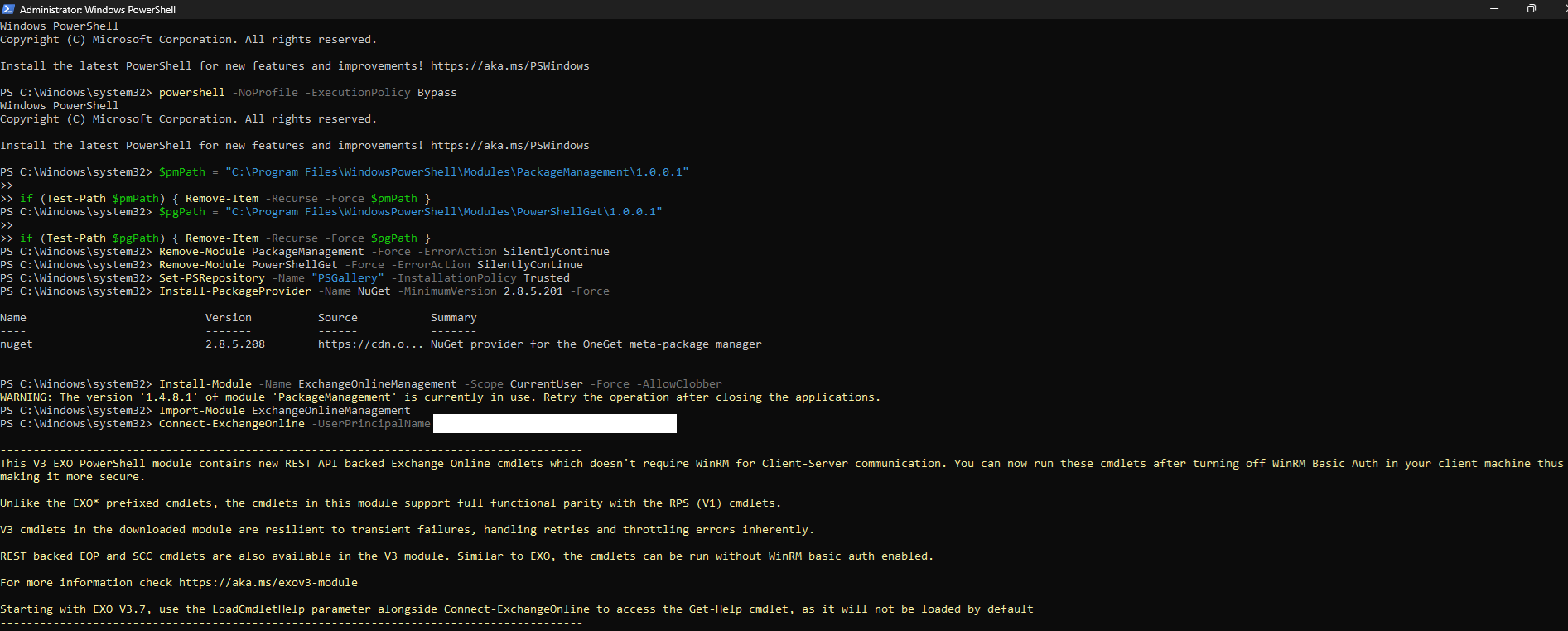
Task: Click the "-ExecutionPolicy" parameter text
Action: 358,93
